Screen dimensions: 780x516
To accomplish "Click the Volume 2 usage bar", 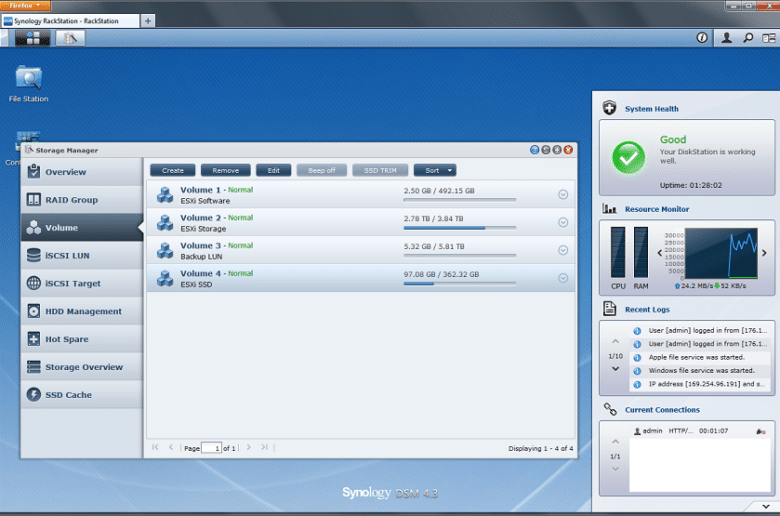I will pos(460,228).
